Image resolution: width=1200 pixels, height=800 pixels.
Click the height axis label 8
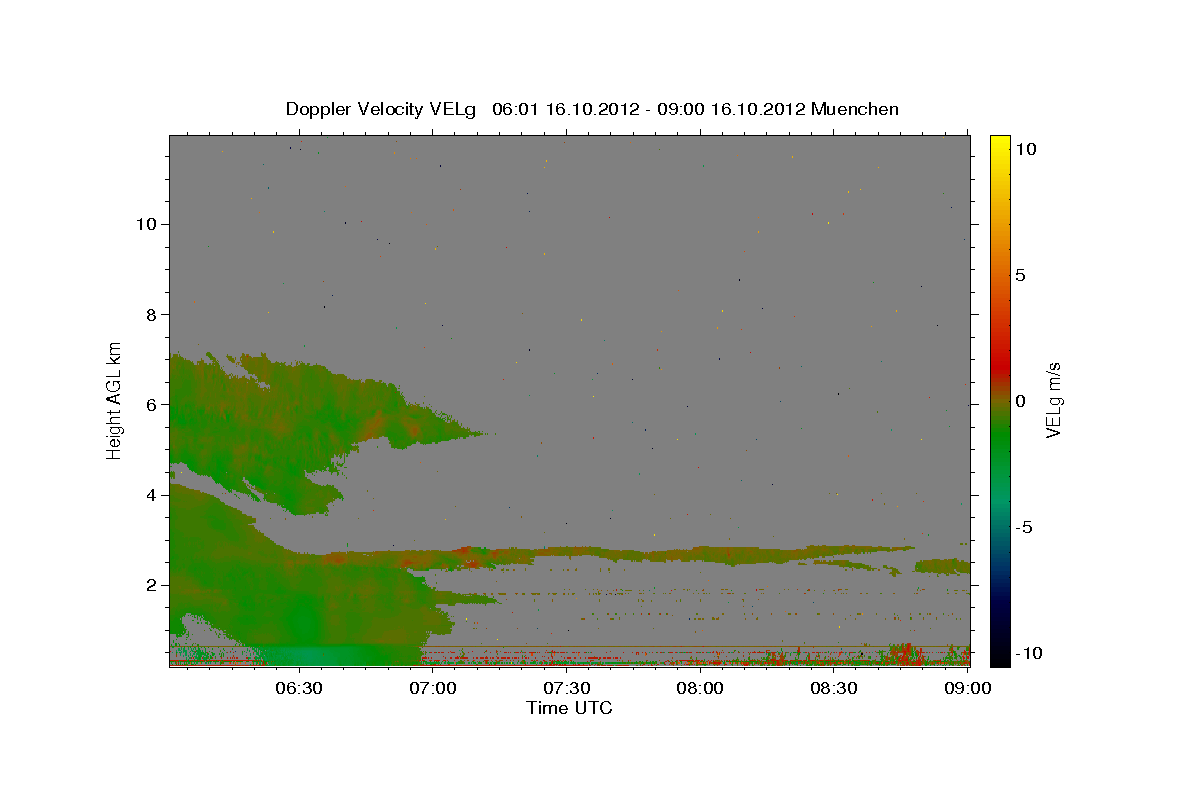pyautogui.click(x=151, y=314)
